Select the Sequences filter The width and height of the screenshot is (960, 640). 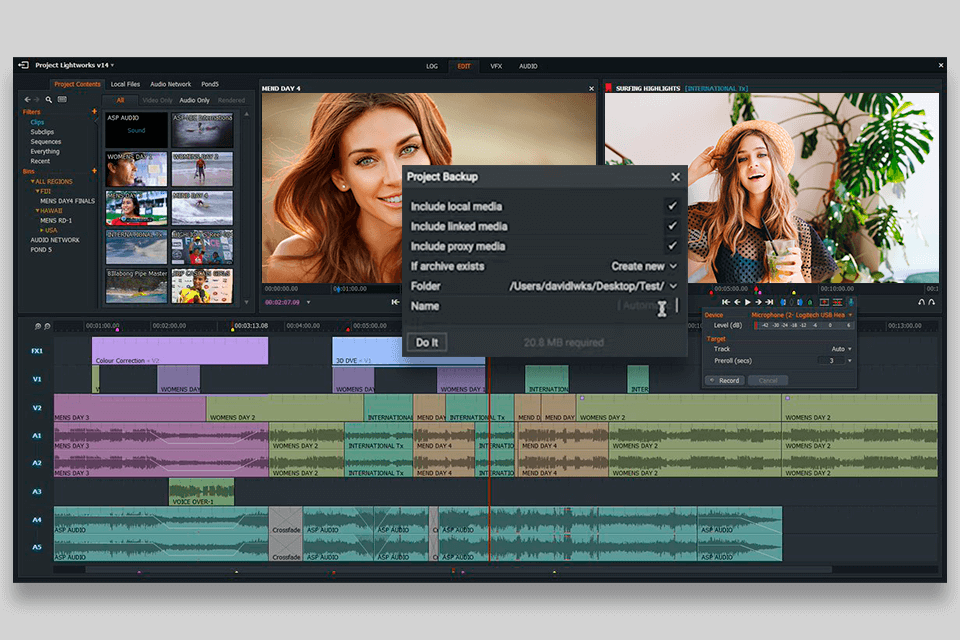pos(46,141)
